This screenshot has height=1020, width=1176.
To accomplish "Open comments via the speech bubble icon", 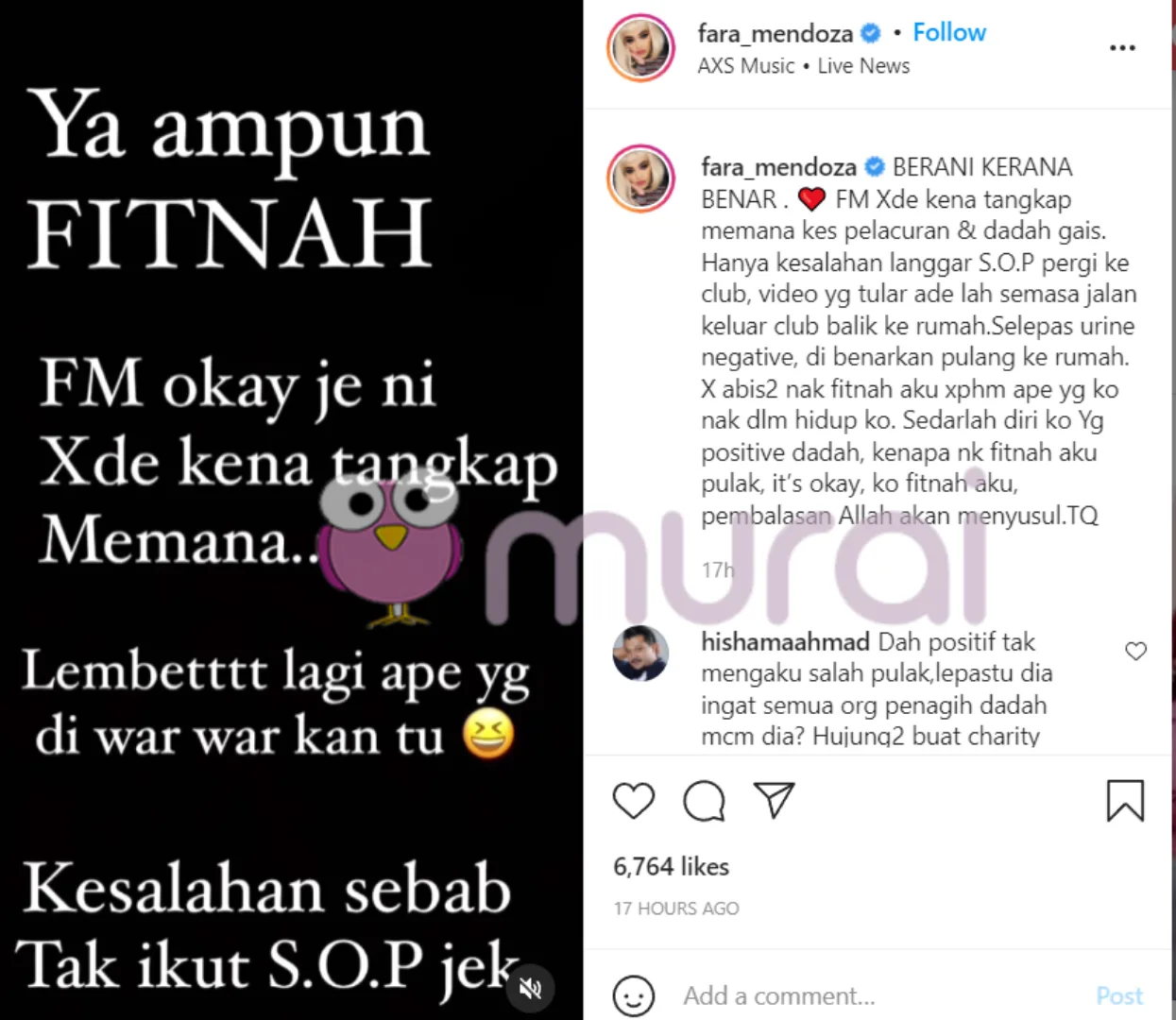I will pyautogui.click(x=704, y=801).
